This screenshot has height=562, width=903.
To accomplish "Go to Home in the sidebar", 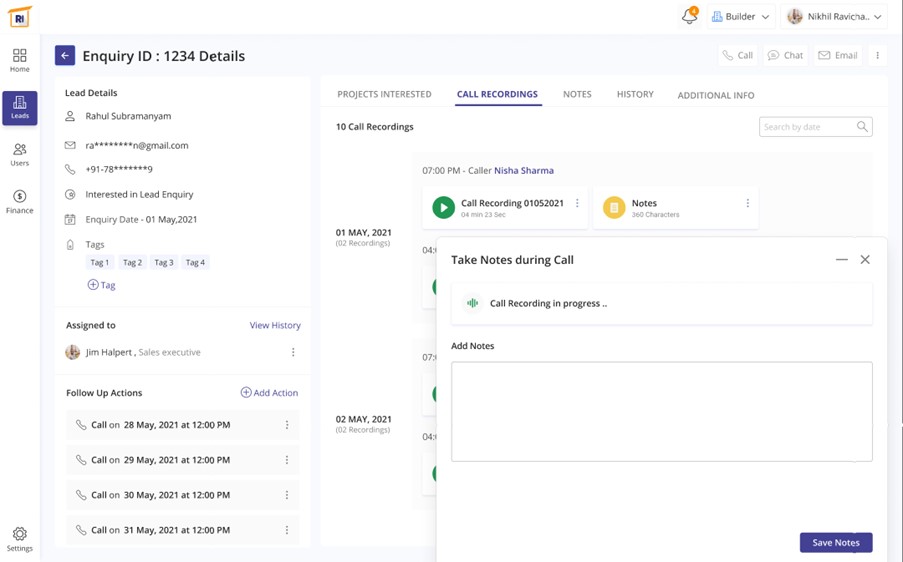I will click(x=20, y=61).
